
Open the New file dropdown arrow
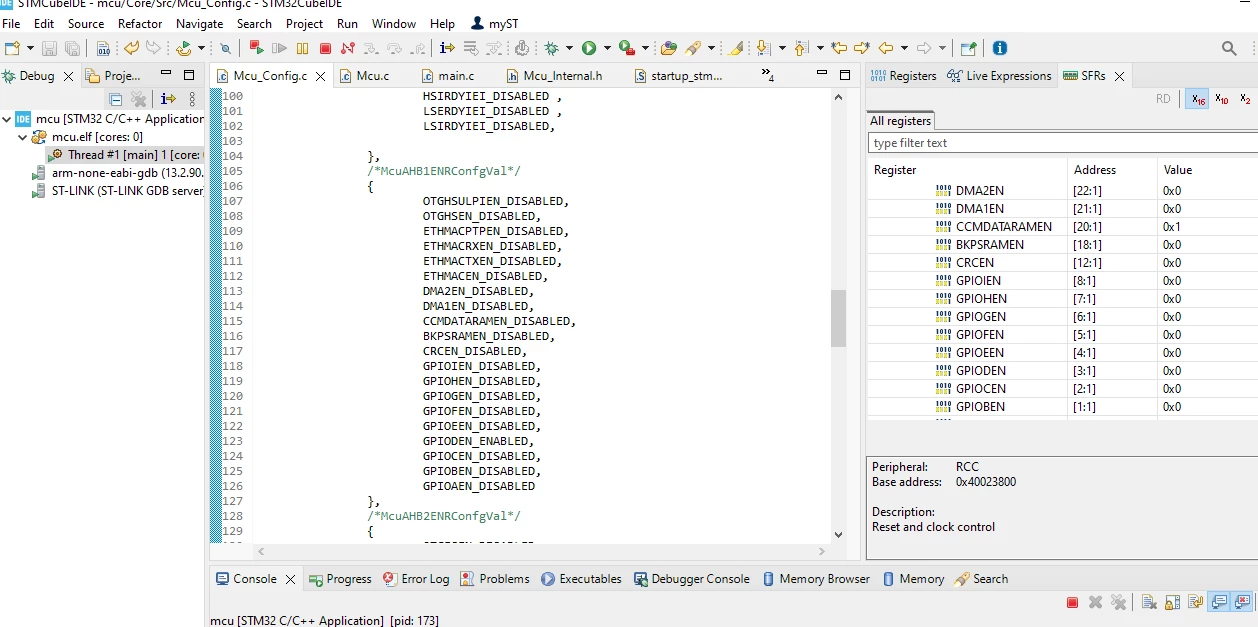point(30,48)
